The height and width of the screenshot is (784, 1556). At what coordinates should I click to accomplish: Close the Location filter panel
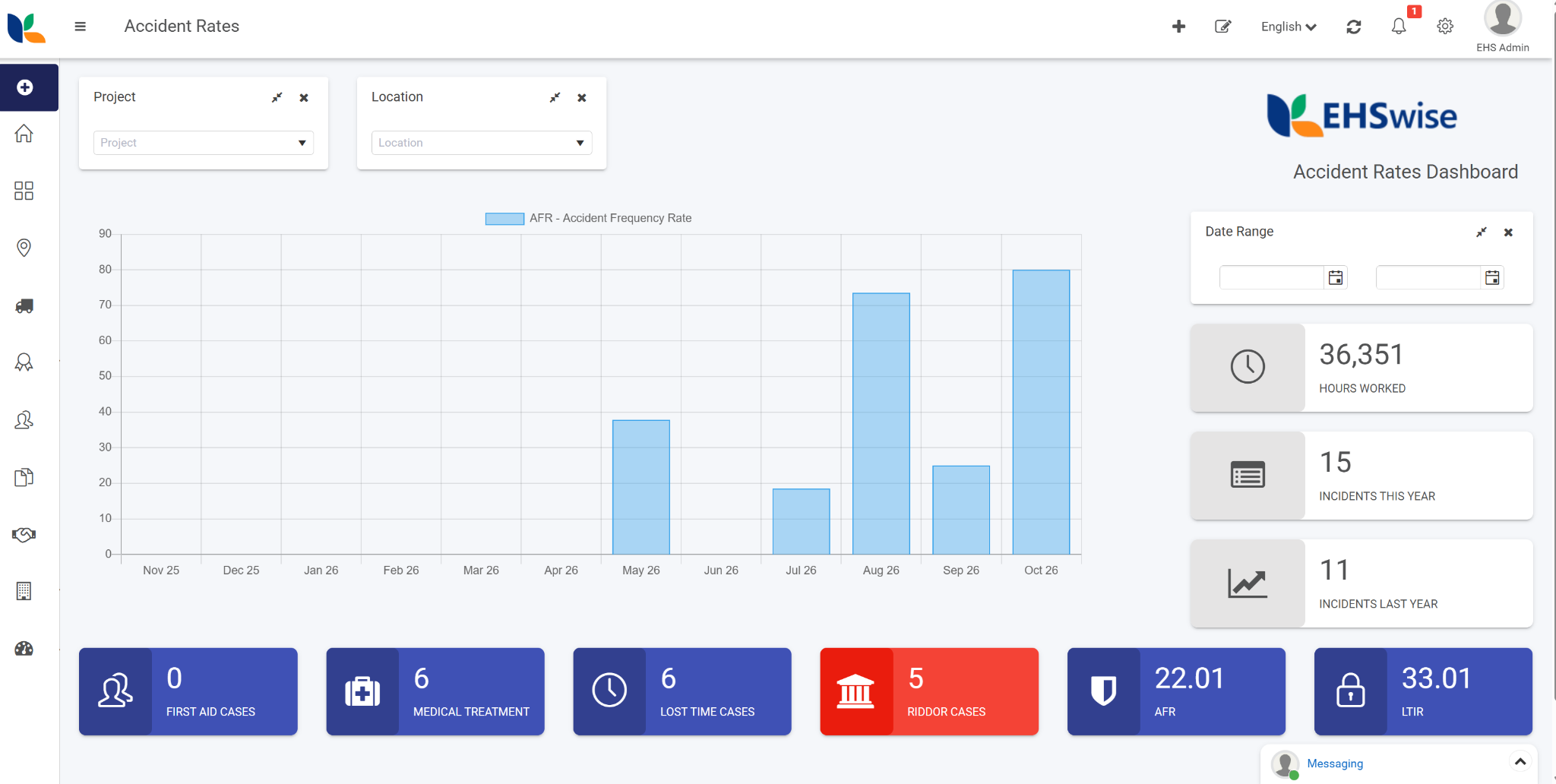point(582,97)
